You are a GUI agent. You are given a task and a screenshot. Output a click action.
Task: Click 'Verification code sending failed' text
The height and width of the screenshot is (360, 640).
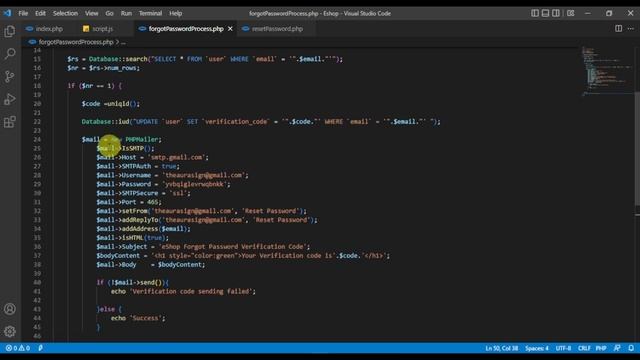tap(191, 291)
